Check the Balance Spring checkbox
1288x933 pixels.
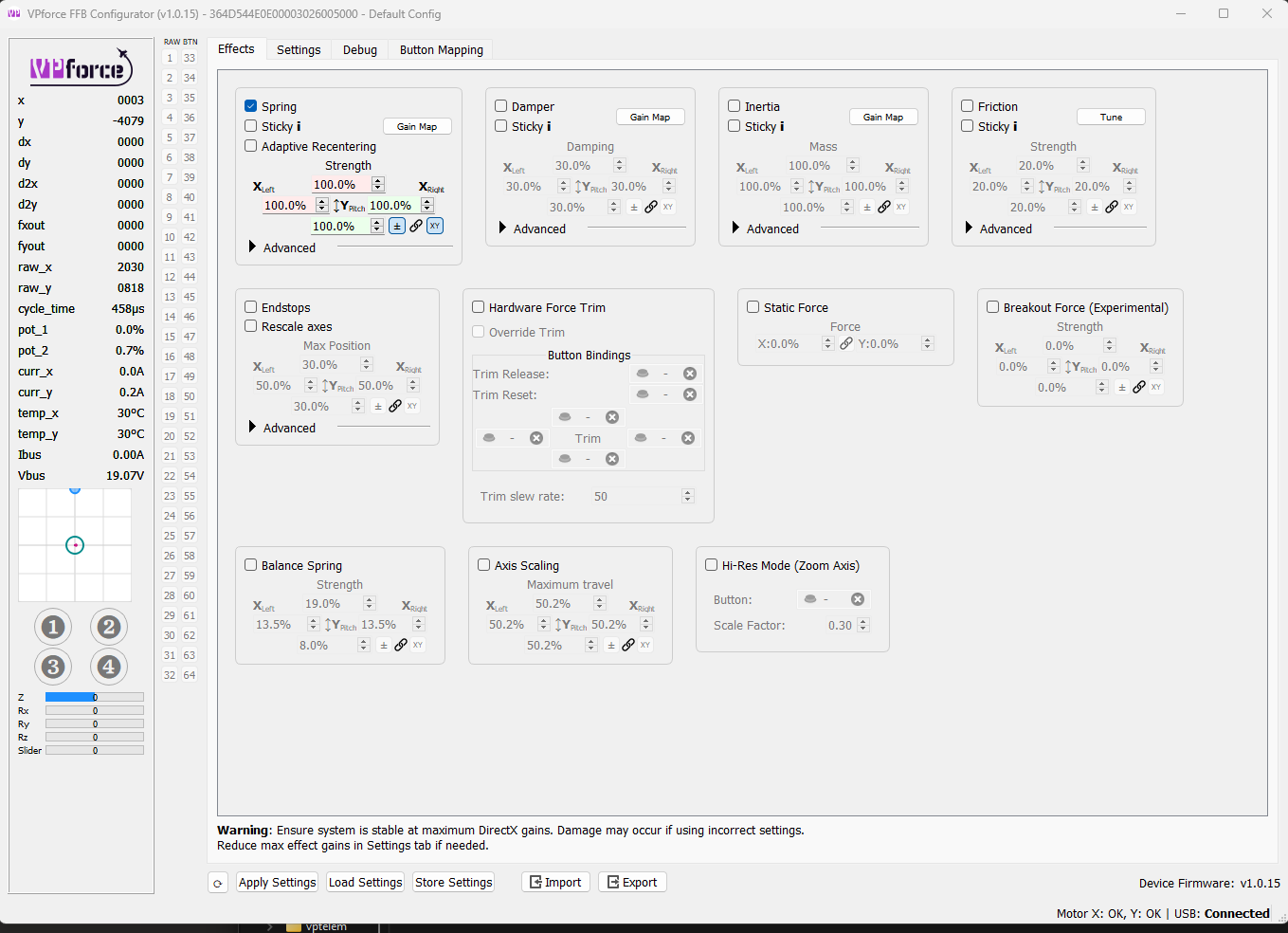click(x=251, y=565)
